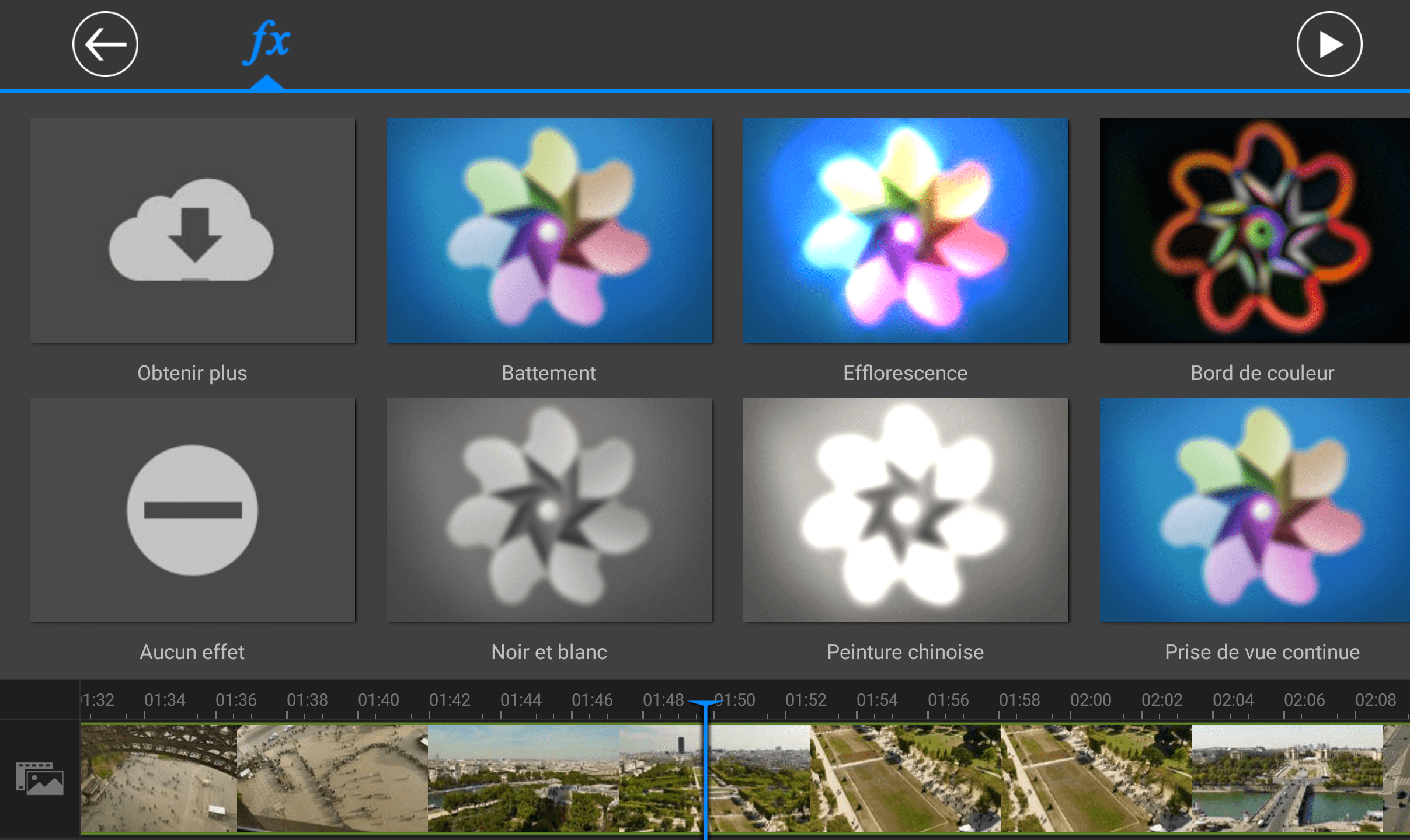Image resolution: width=1410 pixels, height=840 pixels.
Task: Apply the Noir et blanc effect
Action: [x=549, y=510]
